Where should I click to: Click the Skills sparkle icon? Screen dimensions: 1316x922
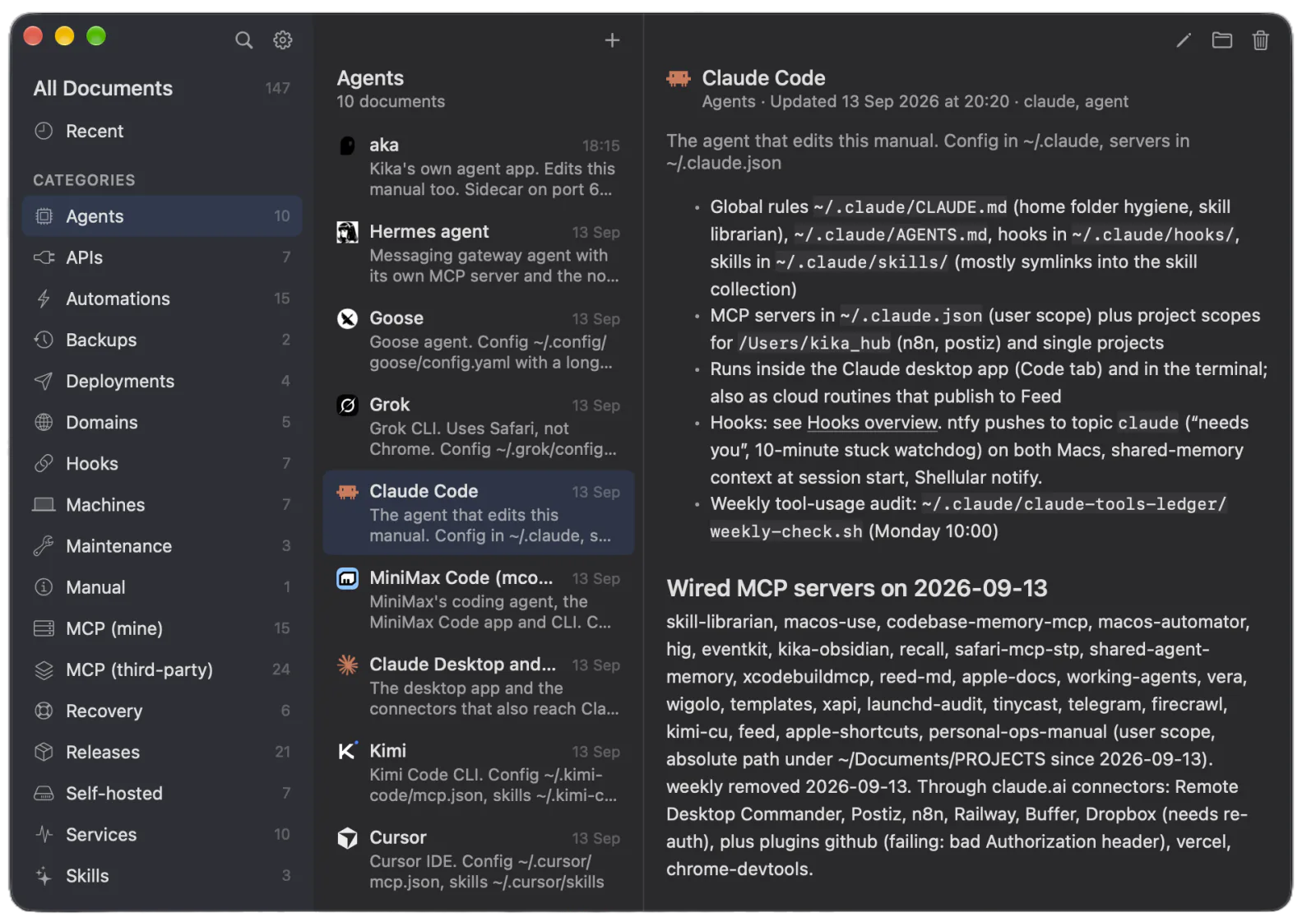tap(44, 876)
